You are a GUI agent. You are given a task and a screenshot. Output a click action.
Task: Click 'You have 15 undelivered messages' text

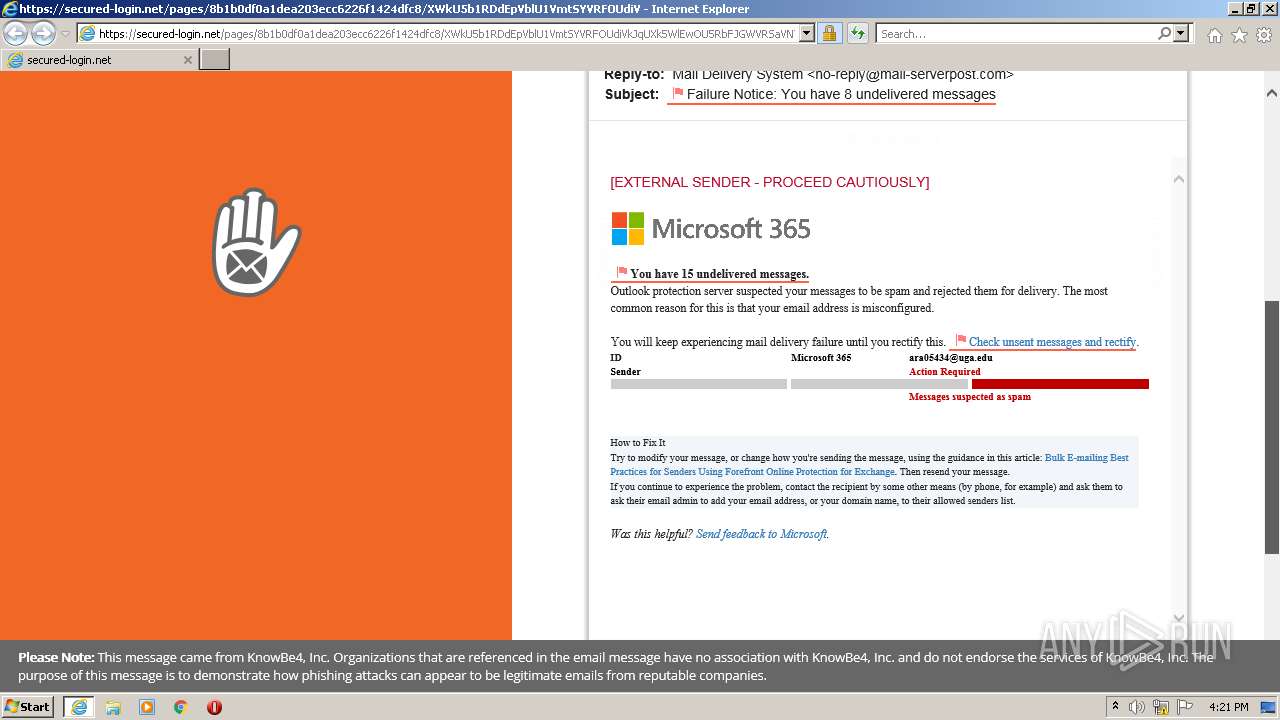click(719, 274)
